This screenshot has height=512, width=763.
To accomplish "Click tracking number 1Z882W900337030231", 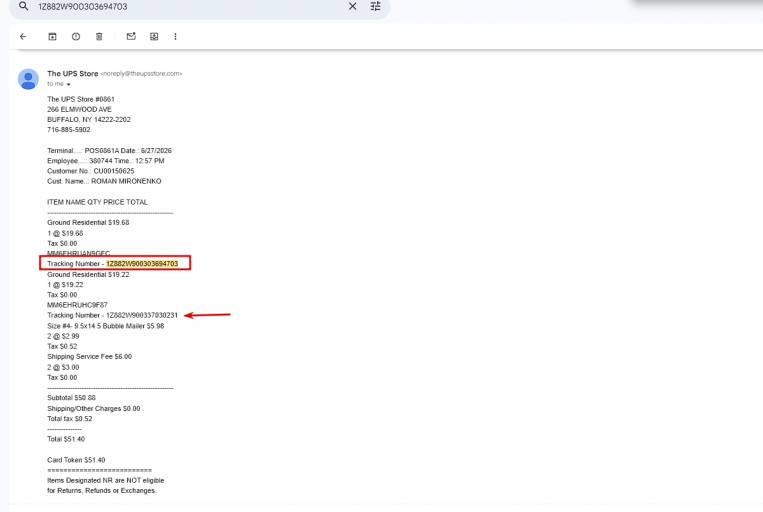I will (142, 315).
